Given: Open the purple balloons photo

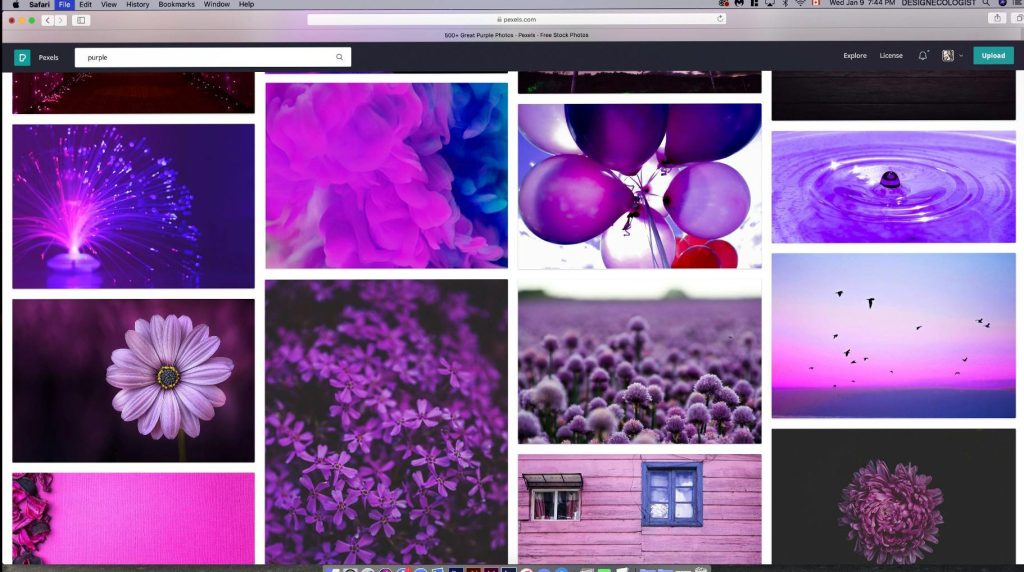Looking at the screenshot, I should (639, 185).
